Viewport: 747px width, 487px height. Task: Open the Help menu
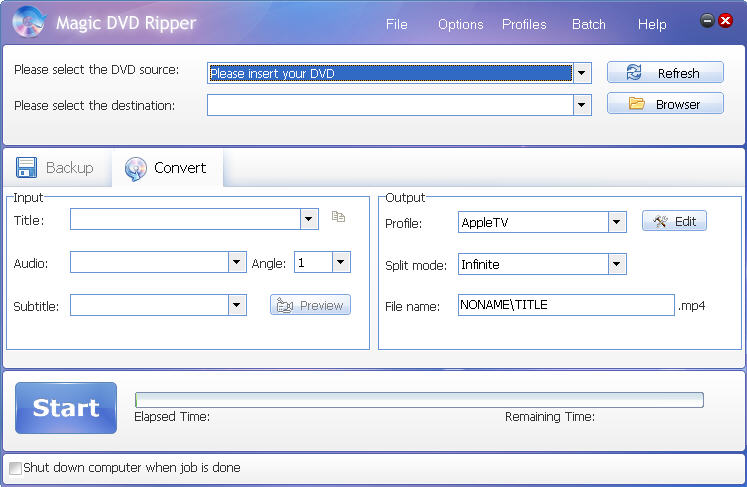click(x=652, y=24)
